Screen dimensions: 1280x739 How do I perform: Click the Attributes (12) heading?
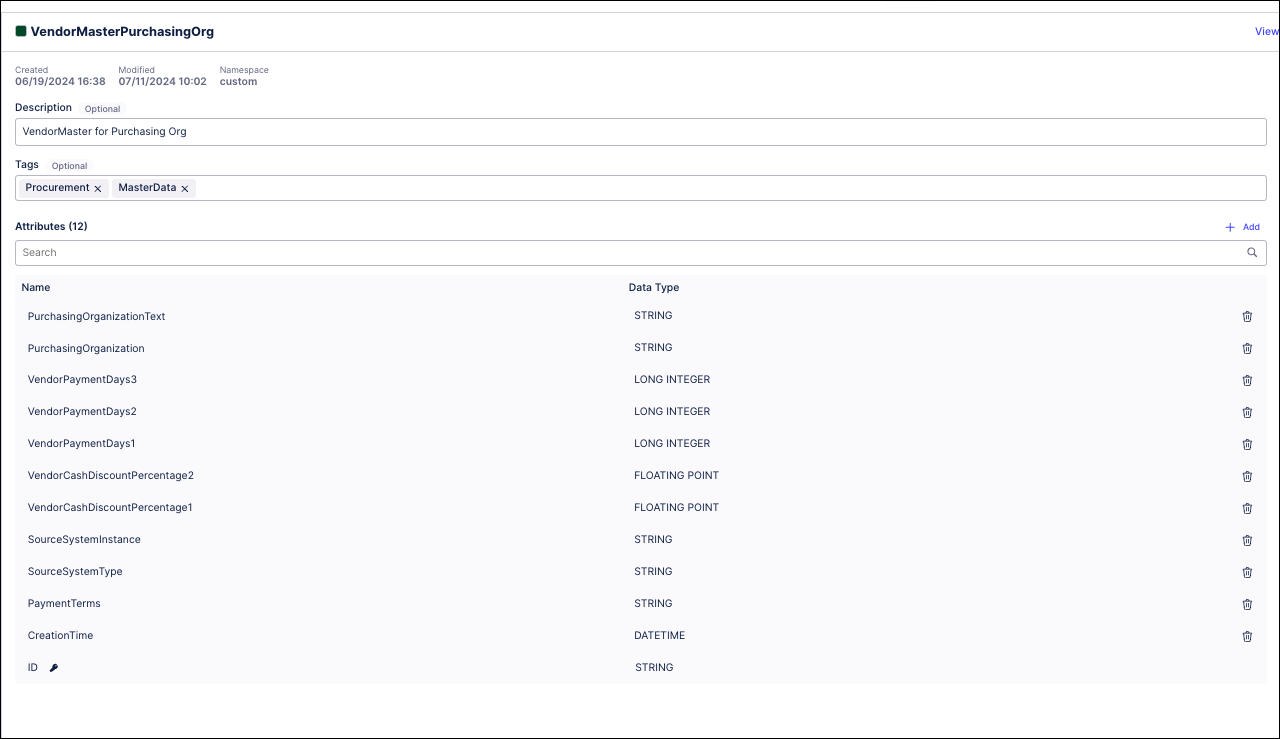[51, 227]
